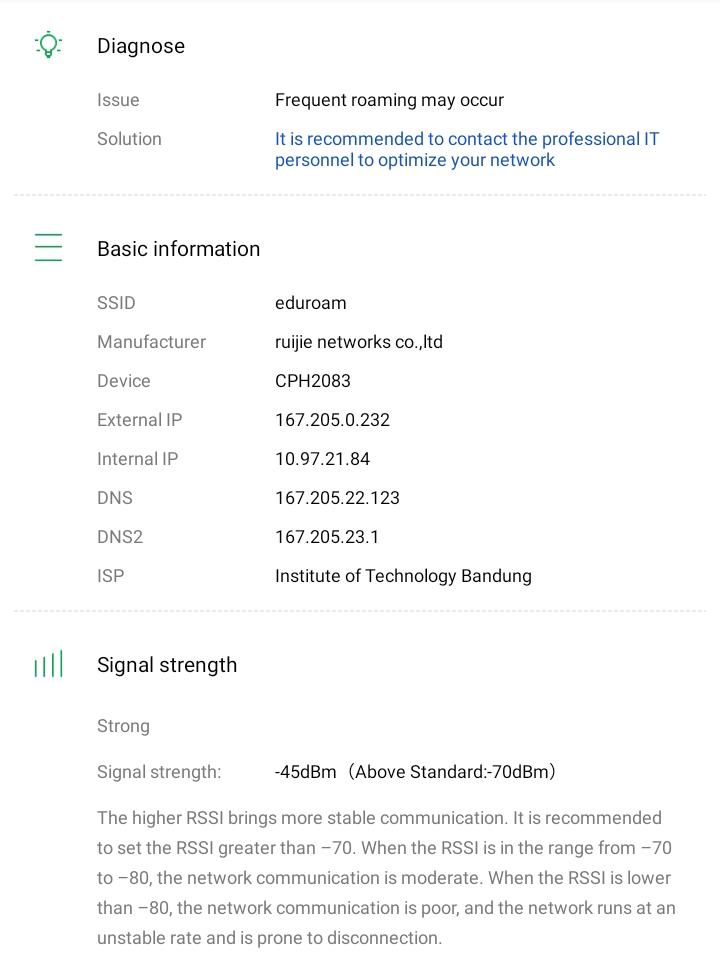Screen dimensions: 720x976
Task: Tap the DNS value 167.205.22.123
Action: click(337, 498)
